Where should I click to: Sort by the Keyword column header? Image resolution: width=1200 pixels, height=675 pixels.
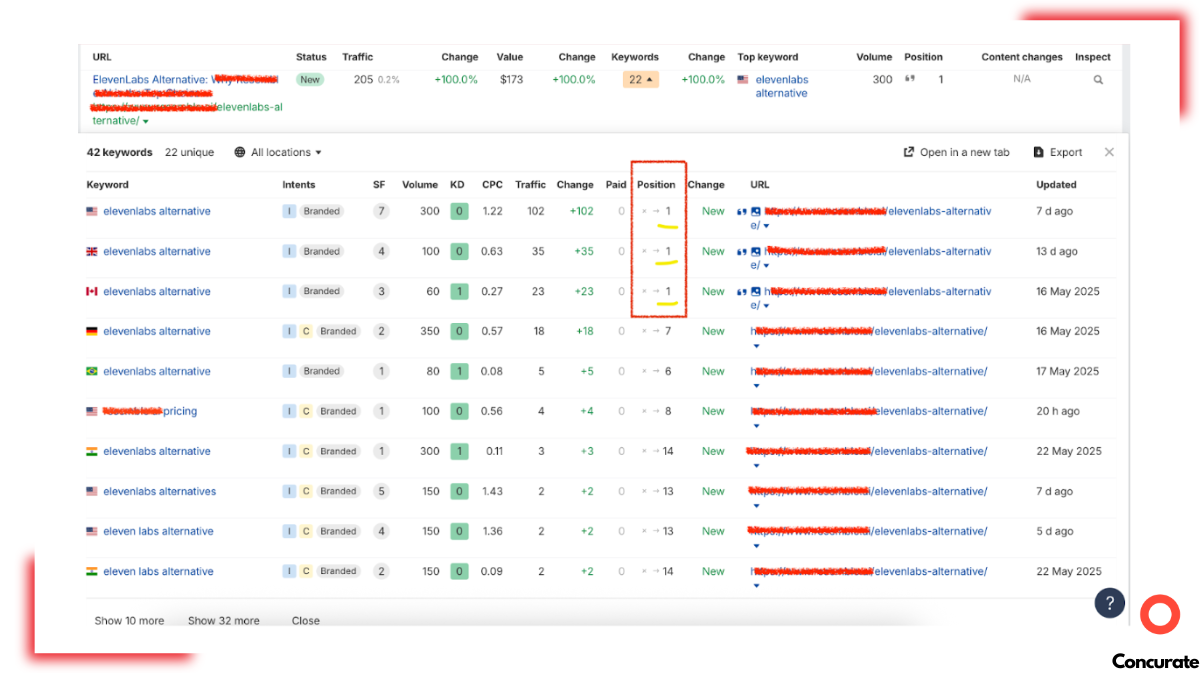point(108,184)
